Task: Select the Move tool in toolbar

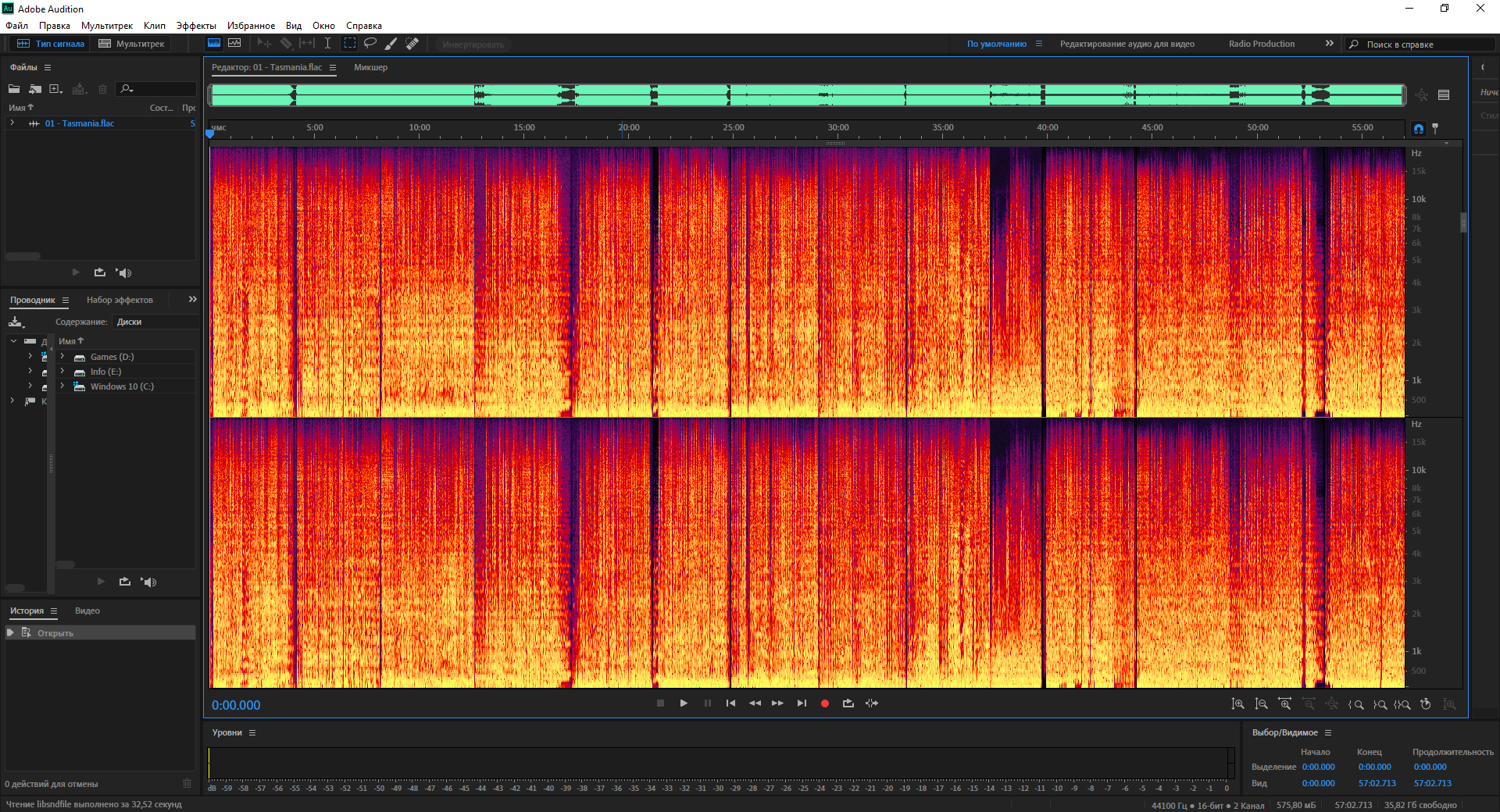Action: point(264,44)
